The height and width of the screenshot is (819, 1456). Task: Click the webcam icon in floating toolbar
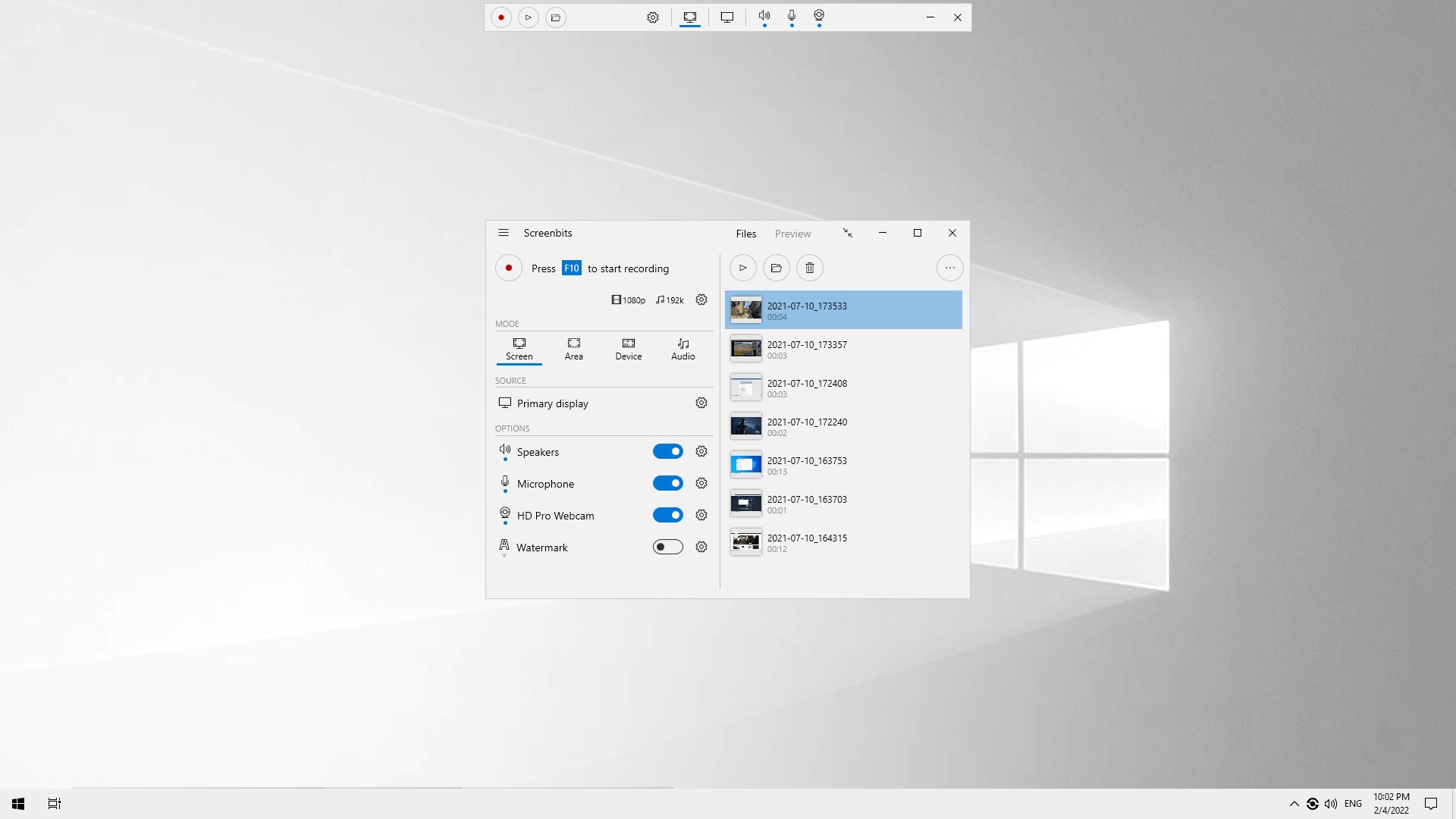click(x=819, y=16)
